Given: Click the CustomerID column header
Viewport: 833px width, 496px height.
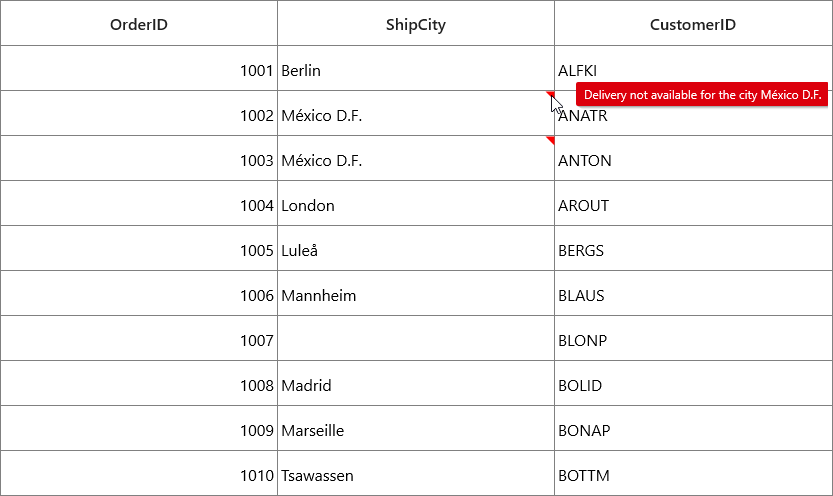Looking at the screenshot, I should tap(693, 23).
